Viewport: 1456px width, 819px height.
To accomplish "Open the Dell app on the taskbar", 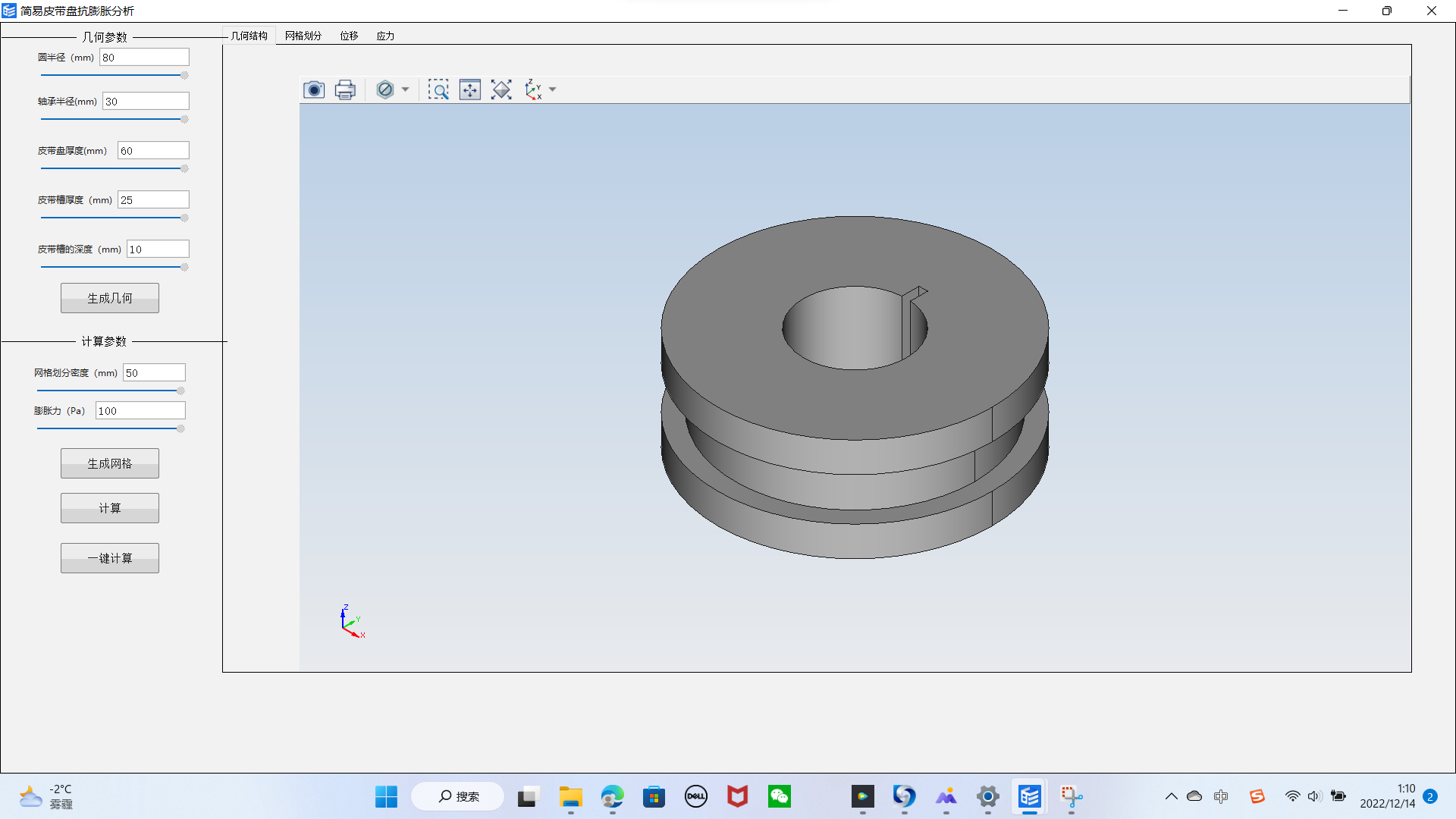I will pos(696,796).
